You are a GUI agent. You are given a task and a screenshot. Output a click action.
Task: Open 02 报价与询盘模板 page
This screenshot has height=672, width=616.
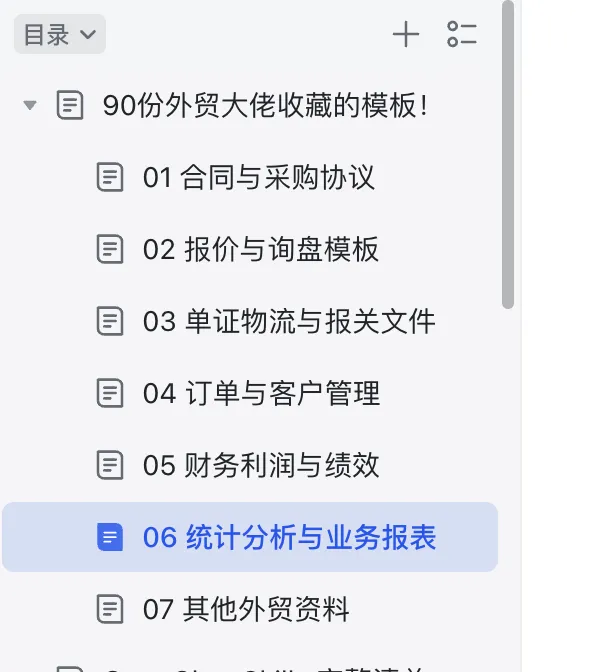(x=261, y=249)
